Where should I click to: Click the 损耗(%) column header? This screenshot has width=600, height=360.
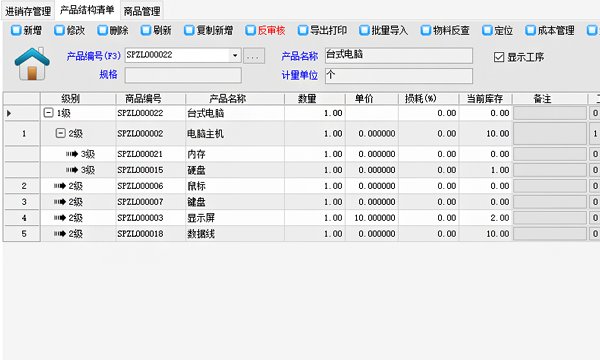pyautogui.click(x=429, y=99)
